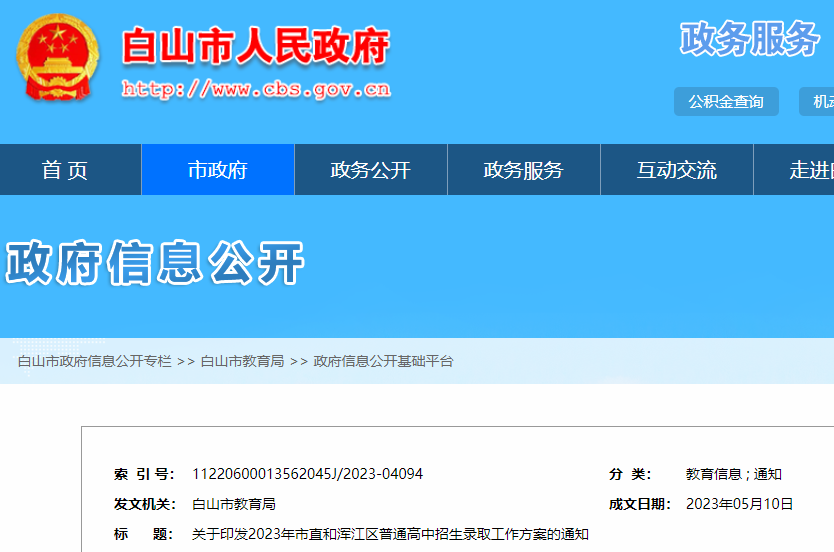Open the 白山市人民政府 site title
Viewport: 834px width, 552px height.
point(256,47)
